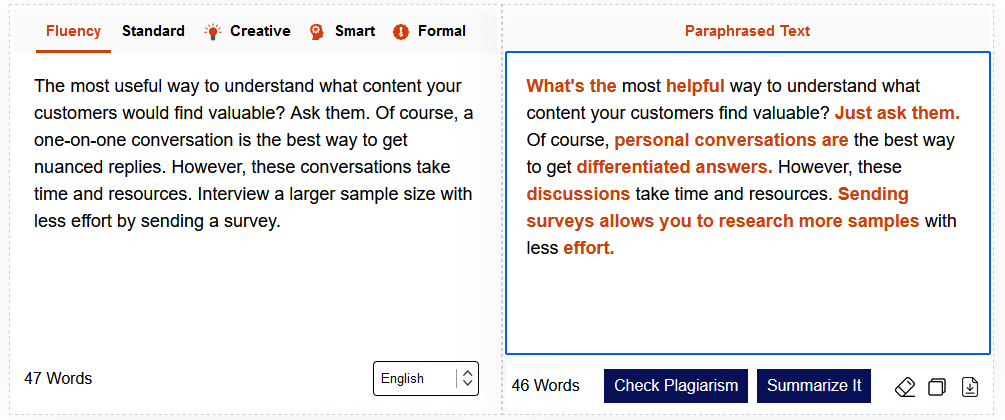Click the brain icon beside Smart
Image resolution: width=1005 pixels, height=420 pixels.
point(317,31)
